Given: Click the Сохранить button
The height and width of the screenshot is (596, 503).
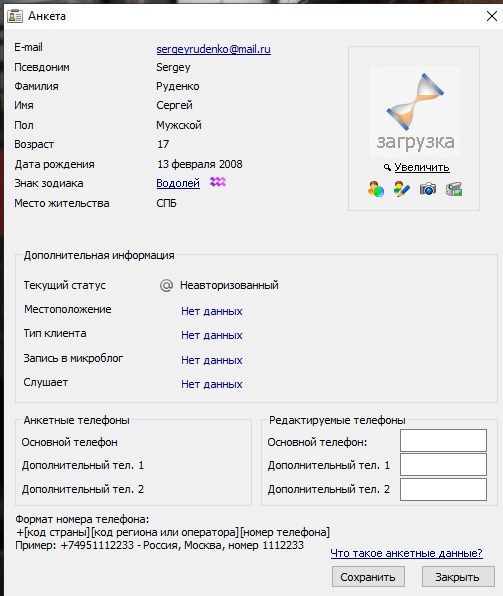Looking at the screenshot, I should click(x=368, y=577).
